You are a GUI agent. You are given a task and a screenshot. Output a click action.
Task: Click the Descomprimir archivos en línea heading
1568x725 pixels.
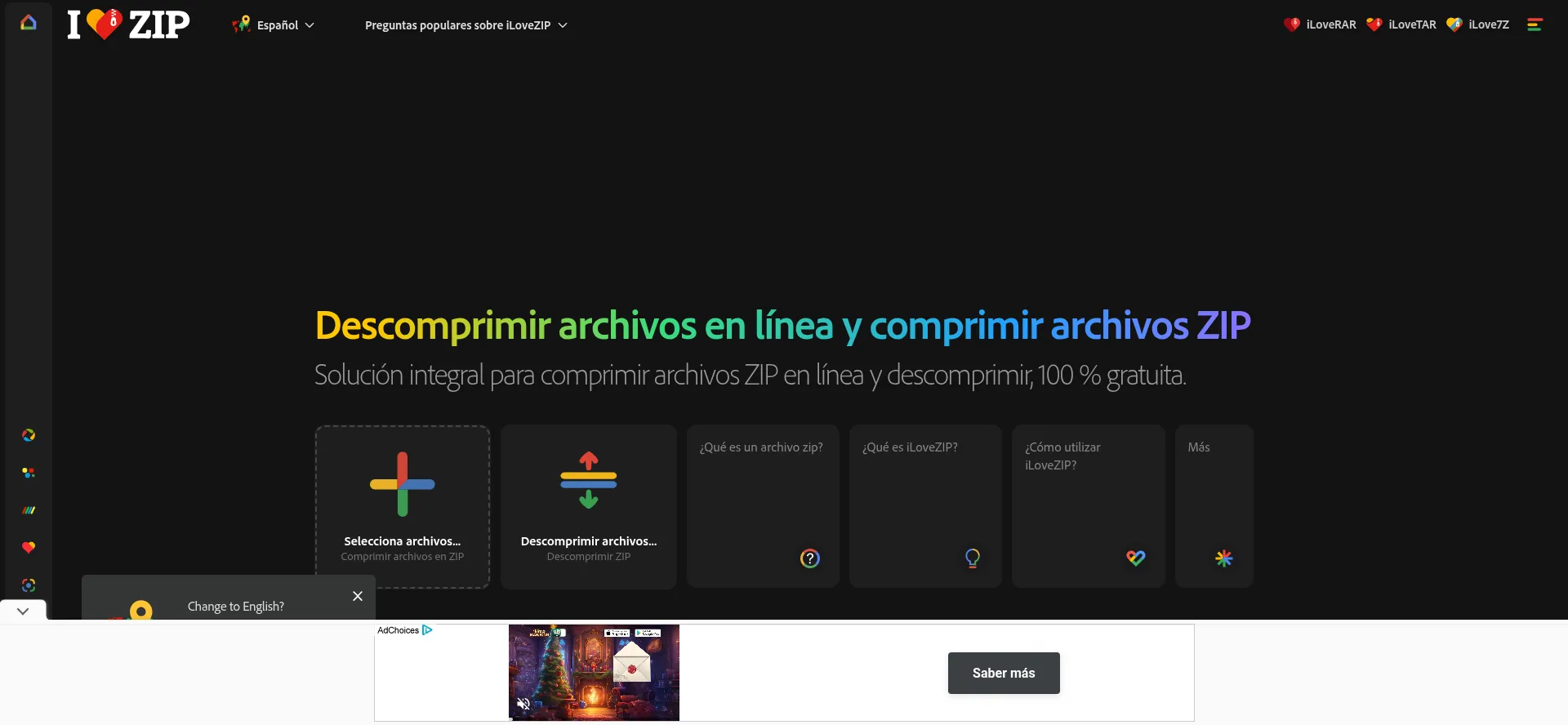coord(783,325)
